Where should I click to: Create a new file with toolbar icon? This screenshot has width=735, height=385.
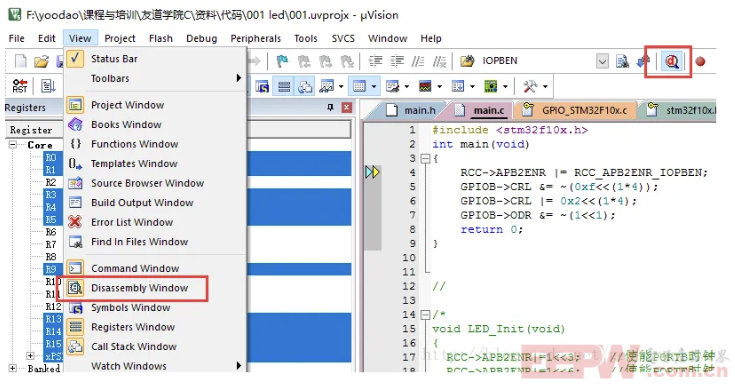(21, 61)
